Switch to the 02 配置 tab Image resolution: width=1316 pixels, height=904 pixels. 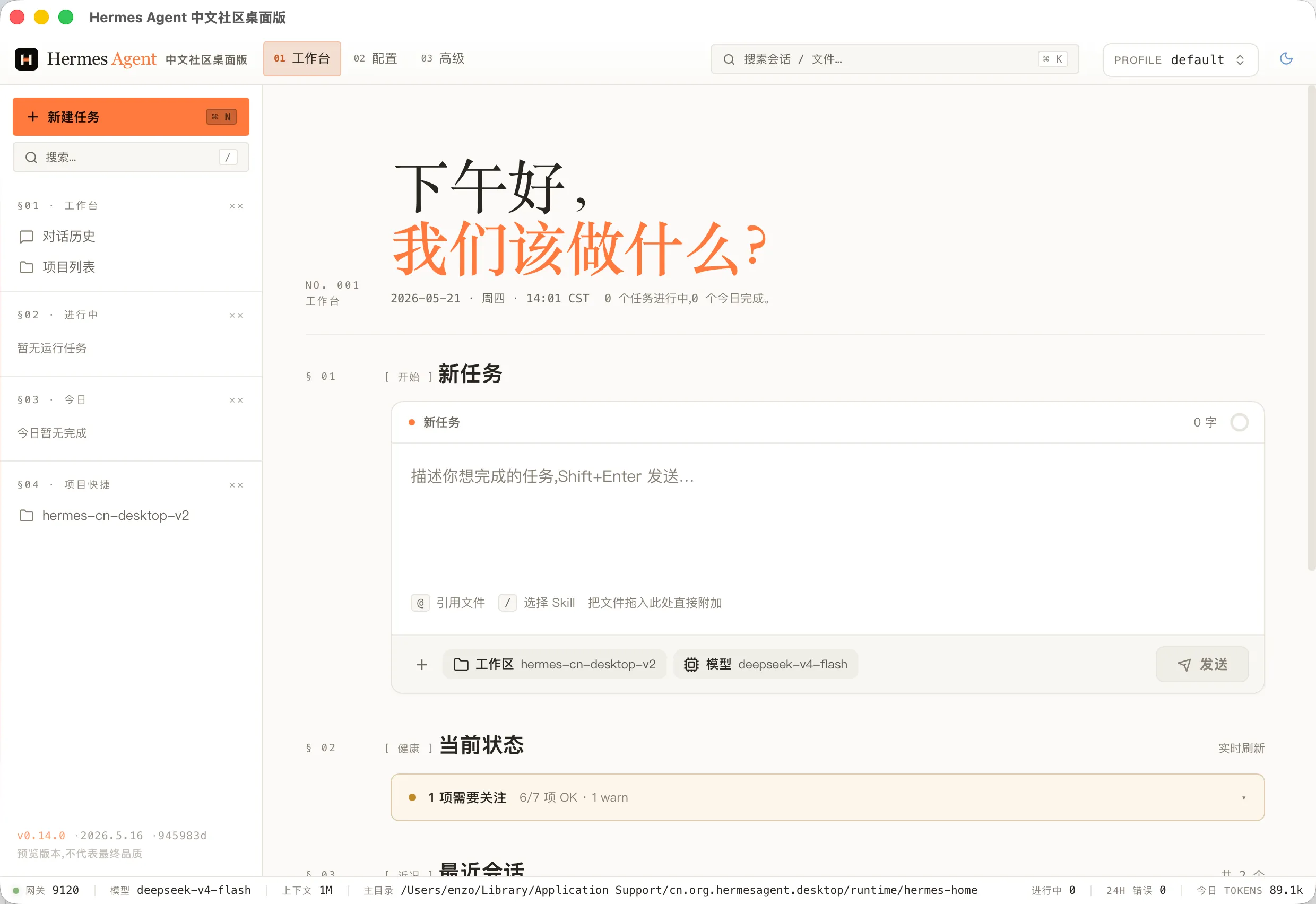375,58
